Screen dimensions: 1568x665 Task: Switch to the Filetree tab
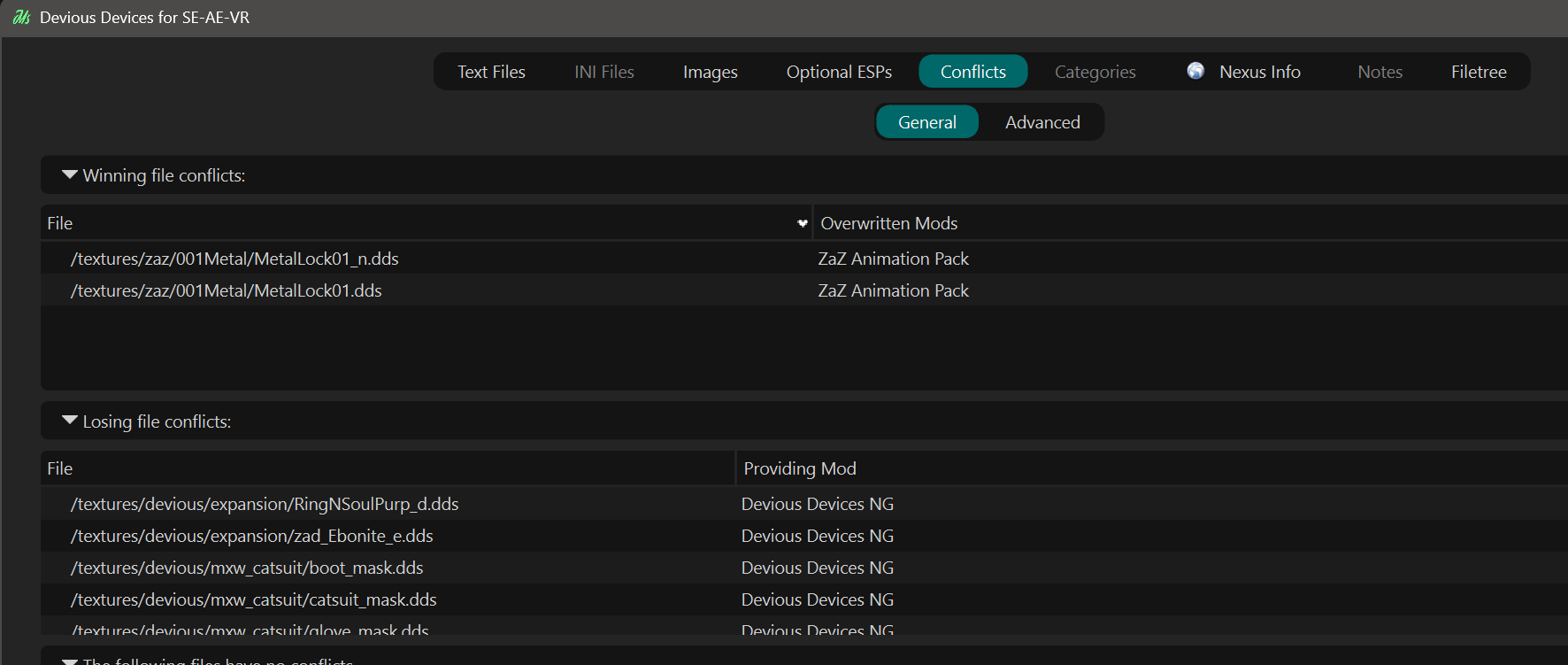1479,72
